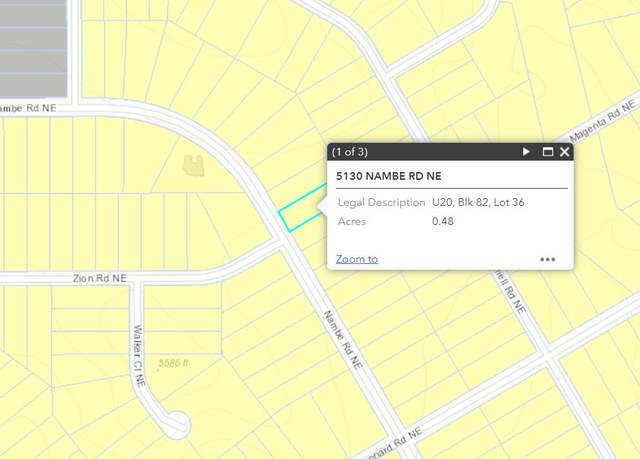Click the Walker Ct NE street label

click(x=139, y=355)
